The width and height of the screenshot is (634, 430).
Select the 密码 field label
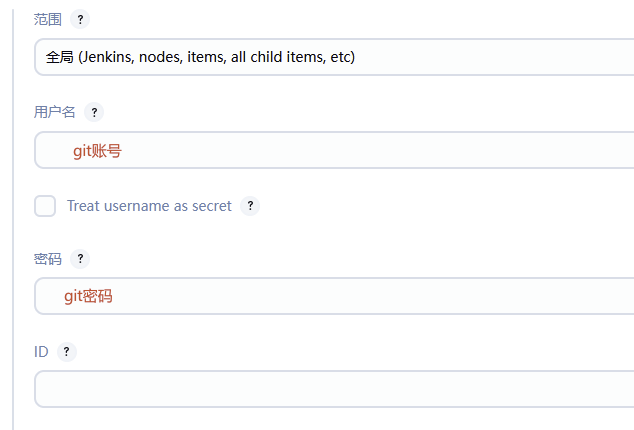[48, 259]
